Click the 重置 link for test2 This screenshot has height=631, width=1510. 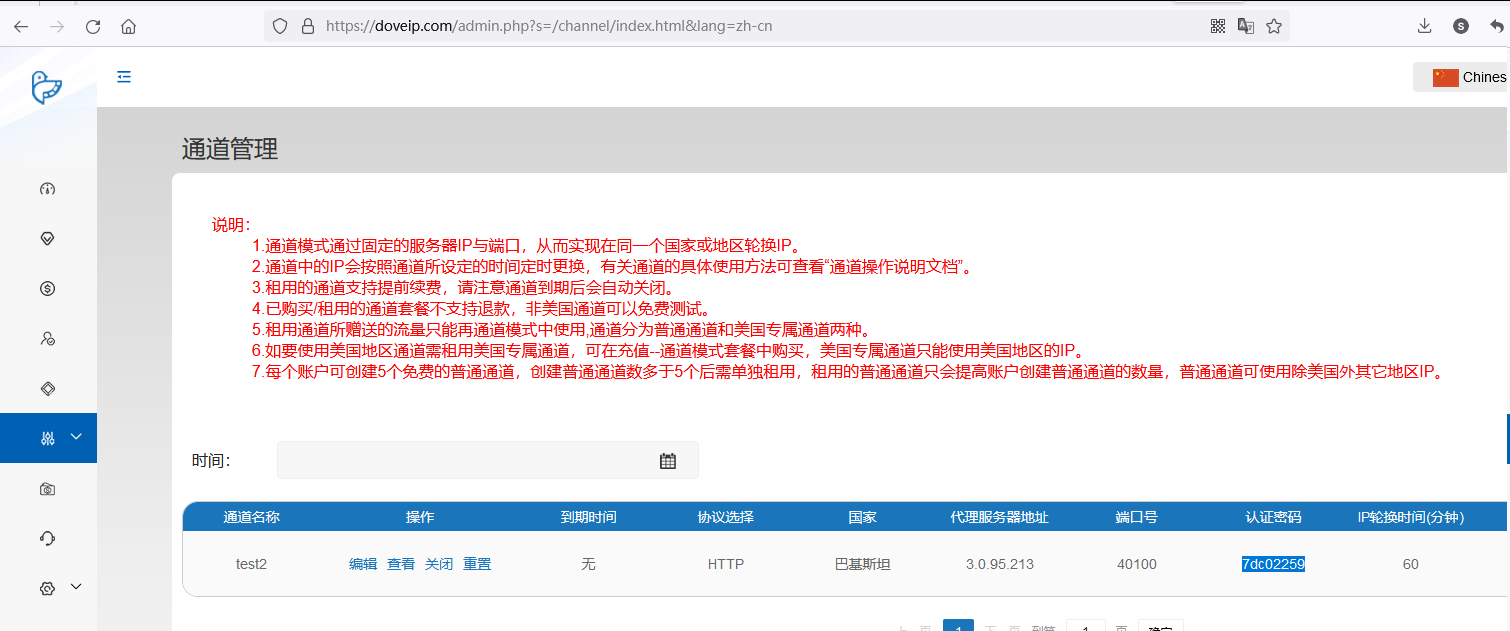click(x=477, y=564)
